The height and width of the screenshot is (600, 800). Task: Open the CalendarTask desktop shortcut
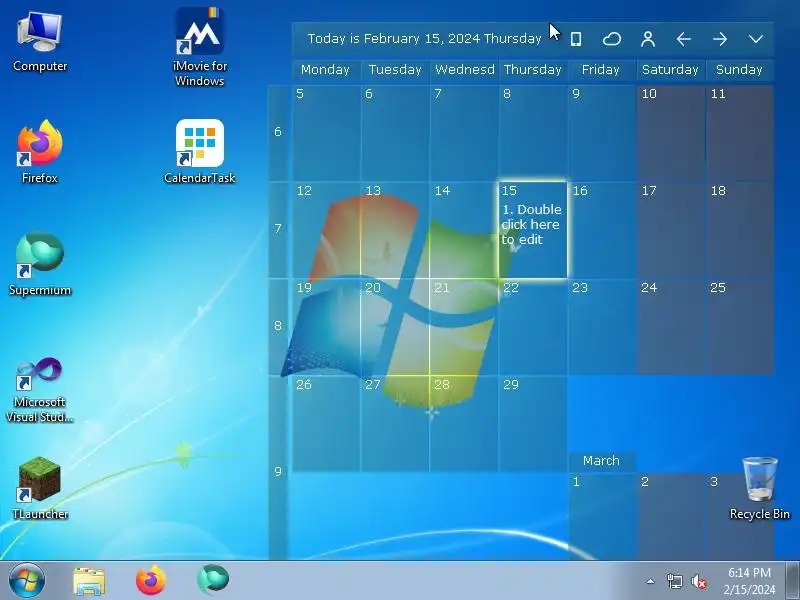pos(199,152)
